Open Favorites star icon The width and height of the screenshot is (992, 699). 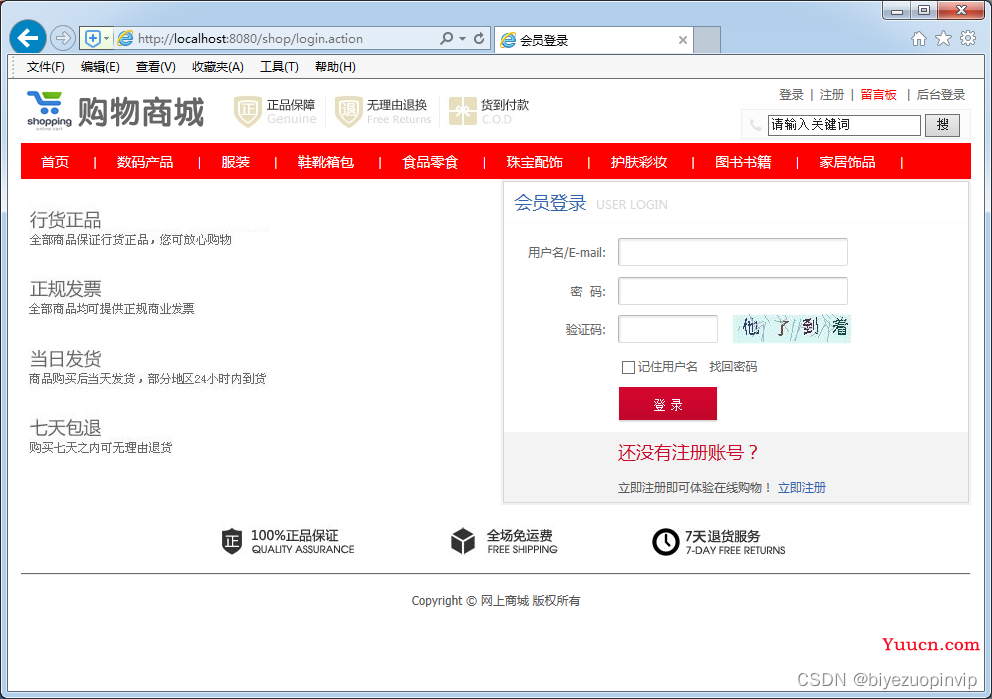943,39
